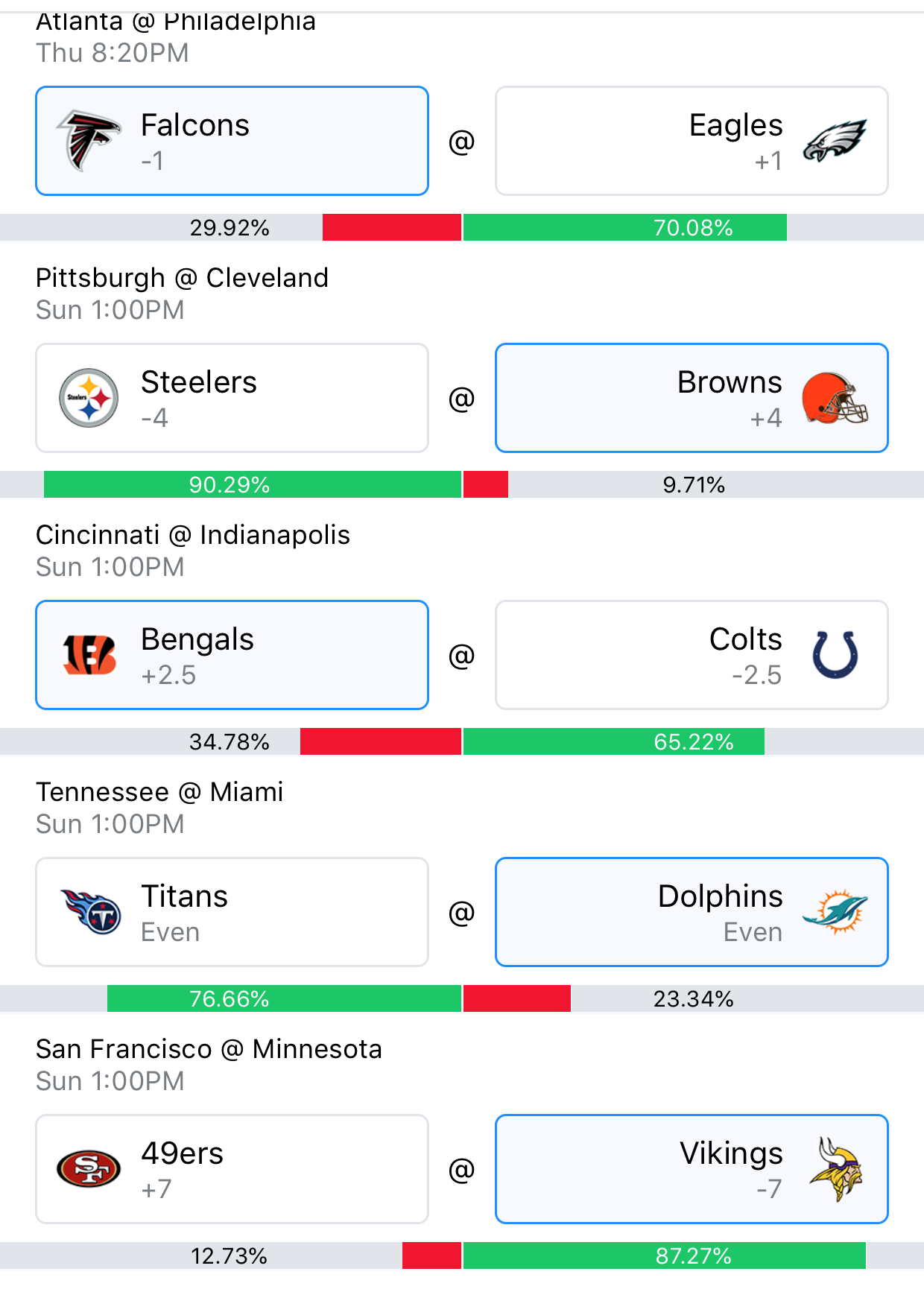Choose Vikings -7 pick card
924x1292 pixels.
coord(692,1169)
